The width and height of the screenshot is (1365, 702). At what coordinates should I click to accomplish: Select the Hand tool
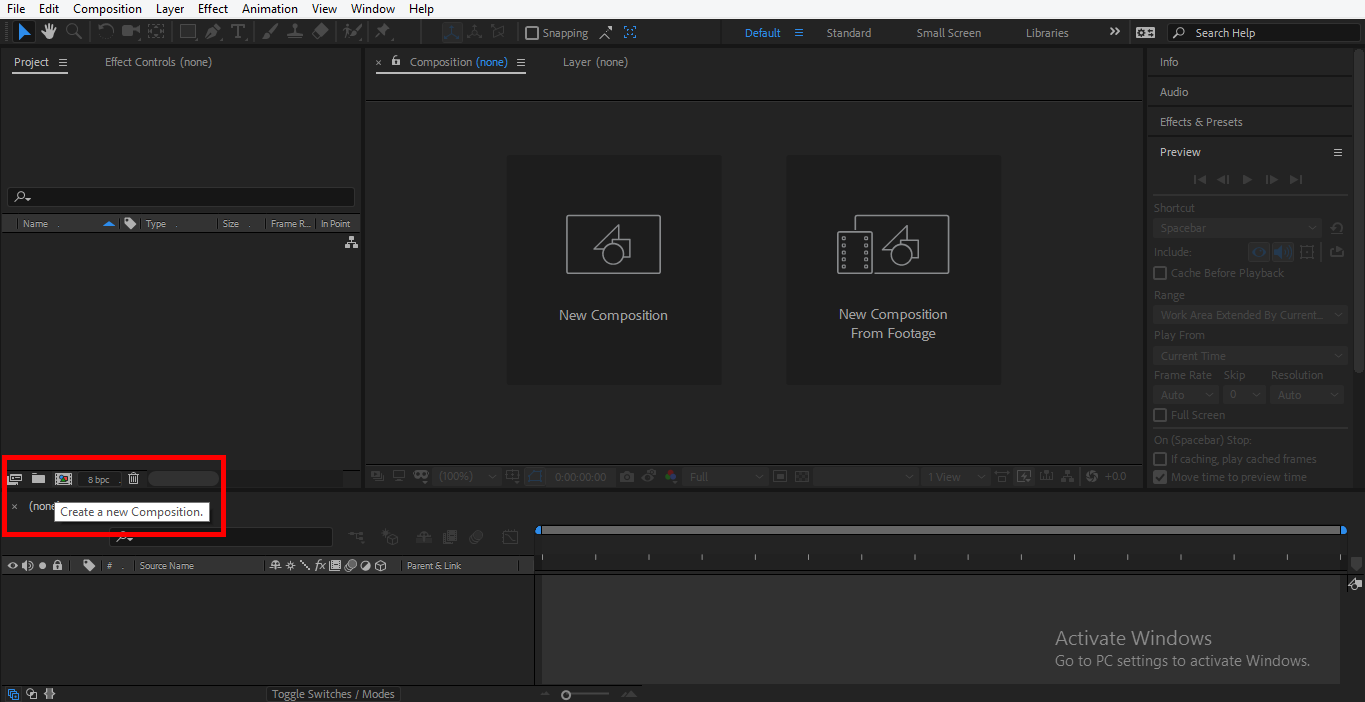click(x=48, y=31)
